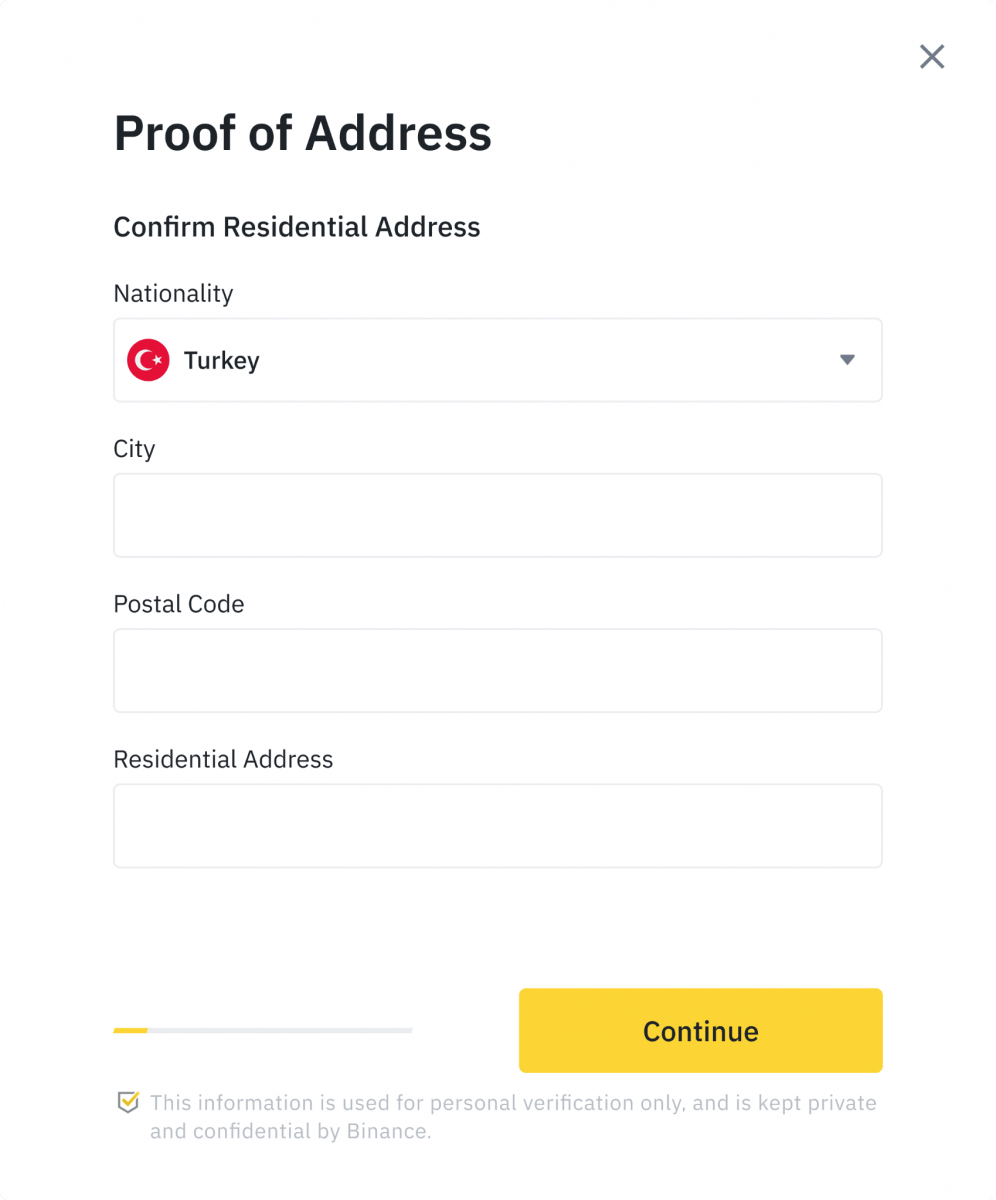This screenshot has width=996, height=1200.
Task: Click the shield verification icon near the disclaimer
Action: click(127, 1102)
